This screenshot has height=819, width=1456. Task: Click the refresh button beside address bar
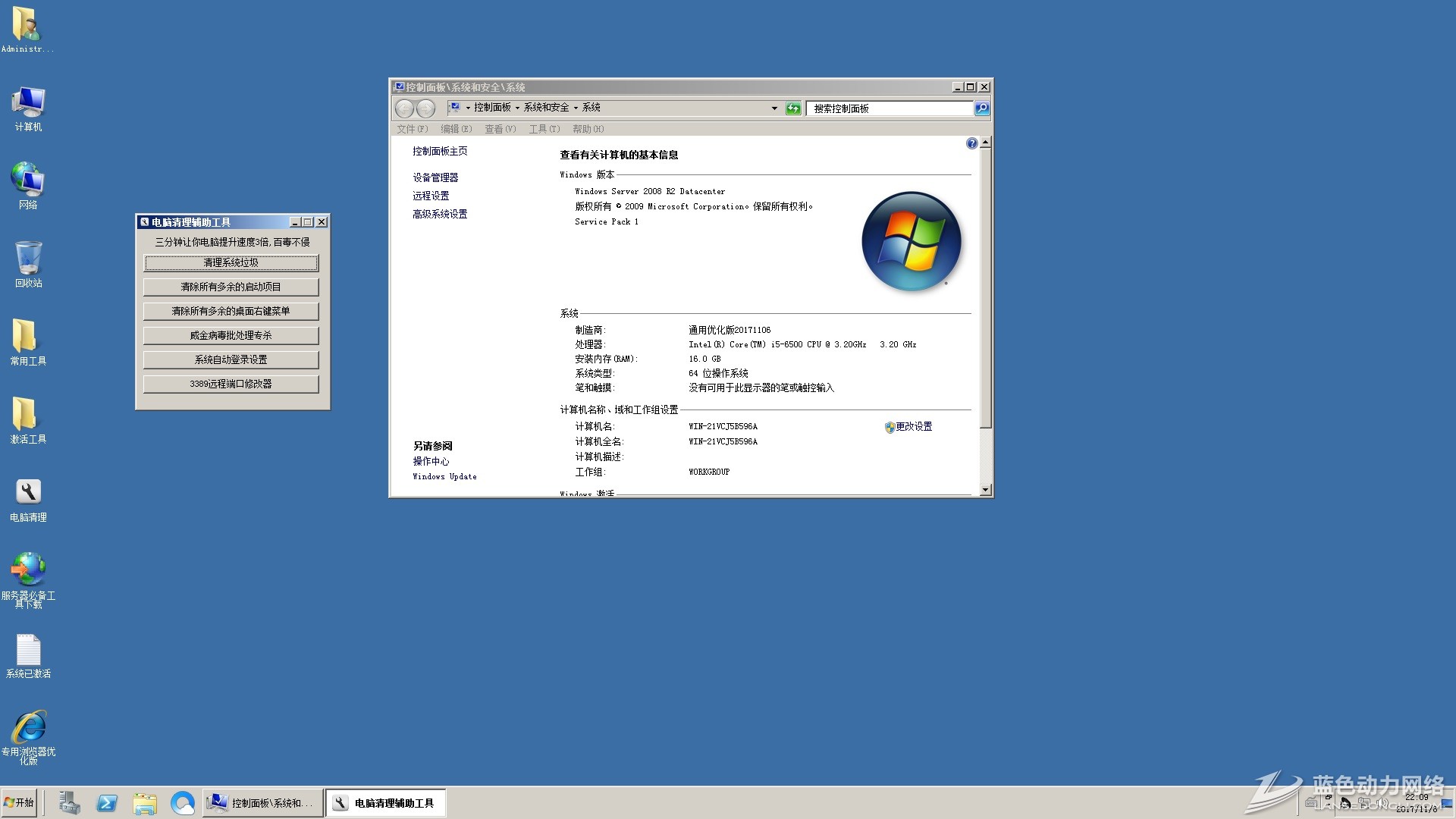click(x=793, y=108)
